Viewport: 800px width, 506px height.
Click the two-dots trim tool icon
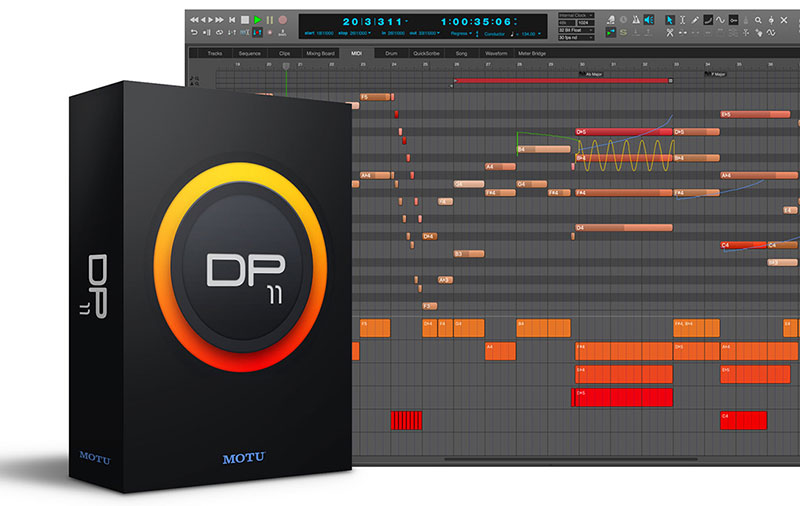[683, 33]
